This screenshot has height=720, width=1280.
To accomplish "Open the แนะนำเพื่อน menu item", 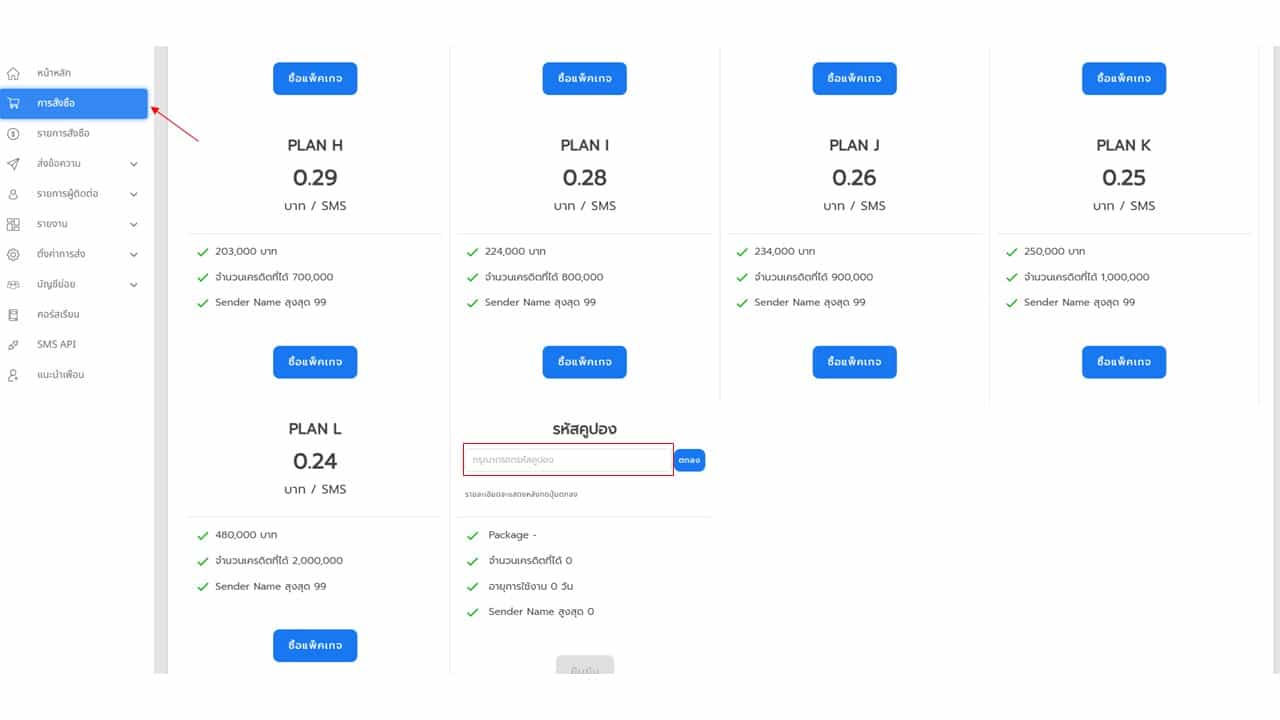I will pyautogui.click(x=60, y=375).
